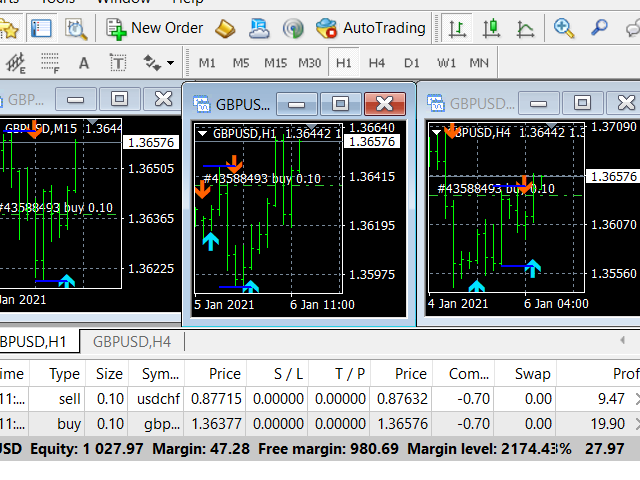Select the arrows drawing tool

[152, 63]
